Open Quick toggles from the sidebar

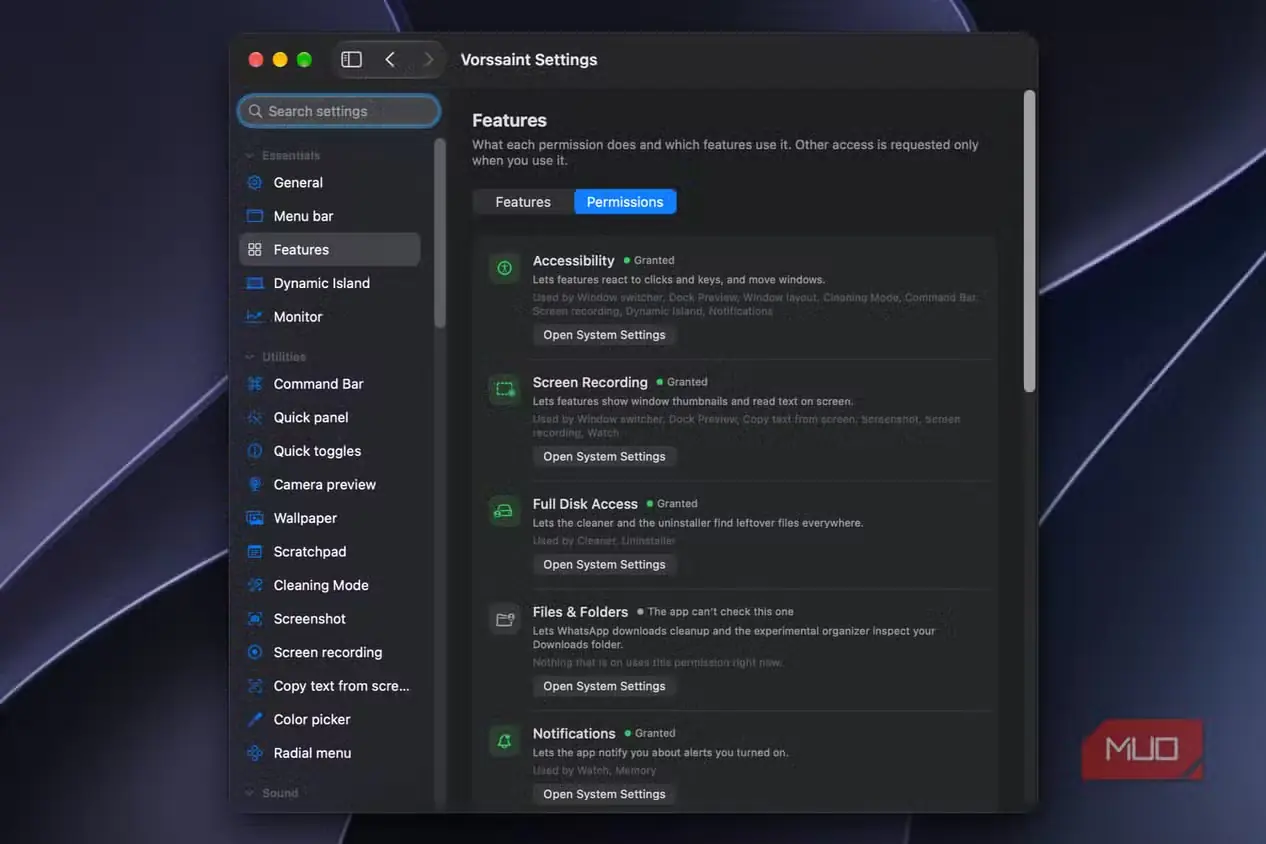(x=330, y=451)
